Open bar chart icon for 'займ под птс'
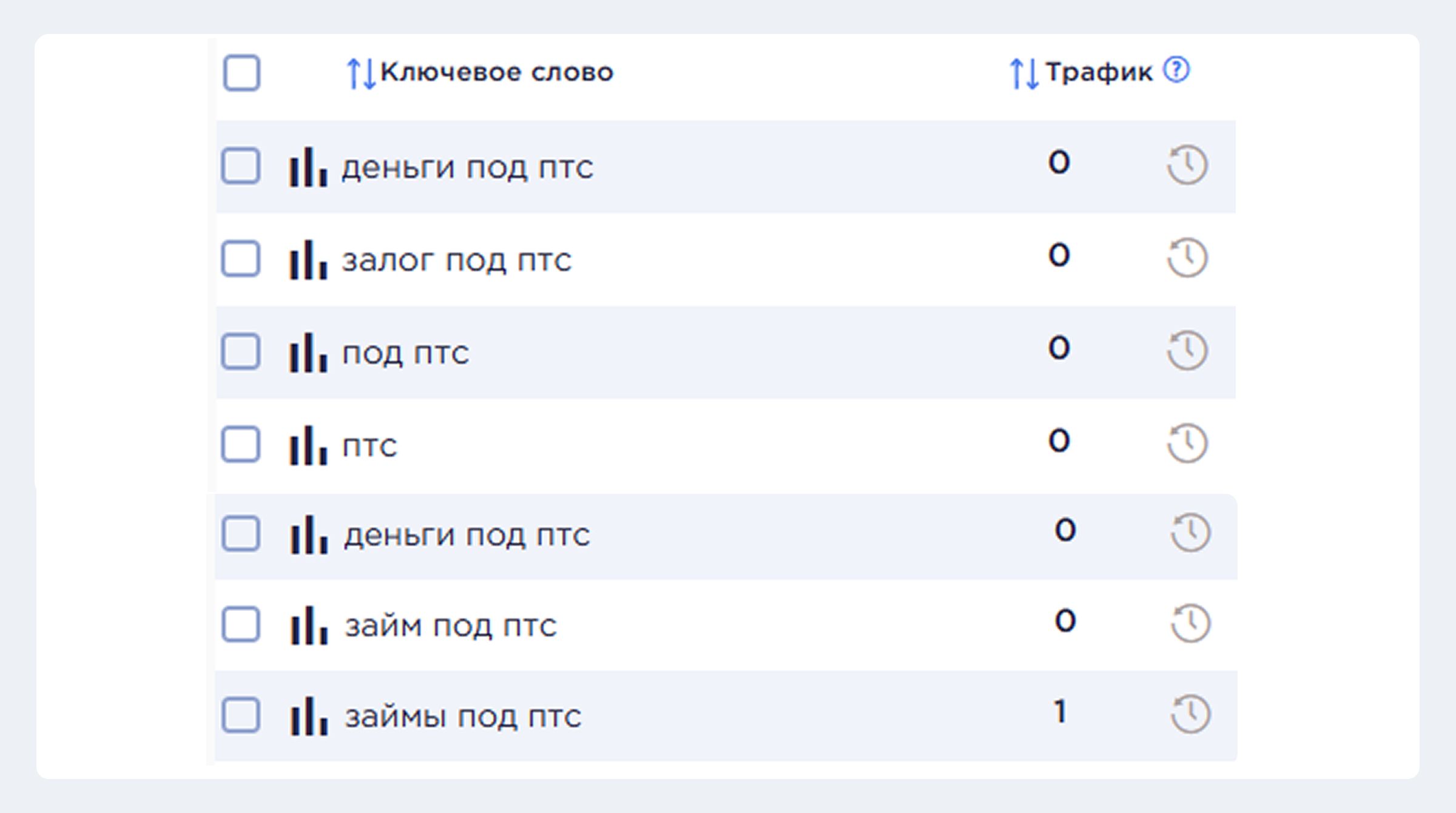 click(309, 625)
